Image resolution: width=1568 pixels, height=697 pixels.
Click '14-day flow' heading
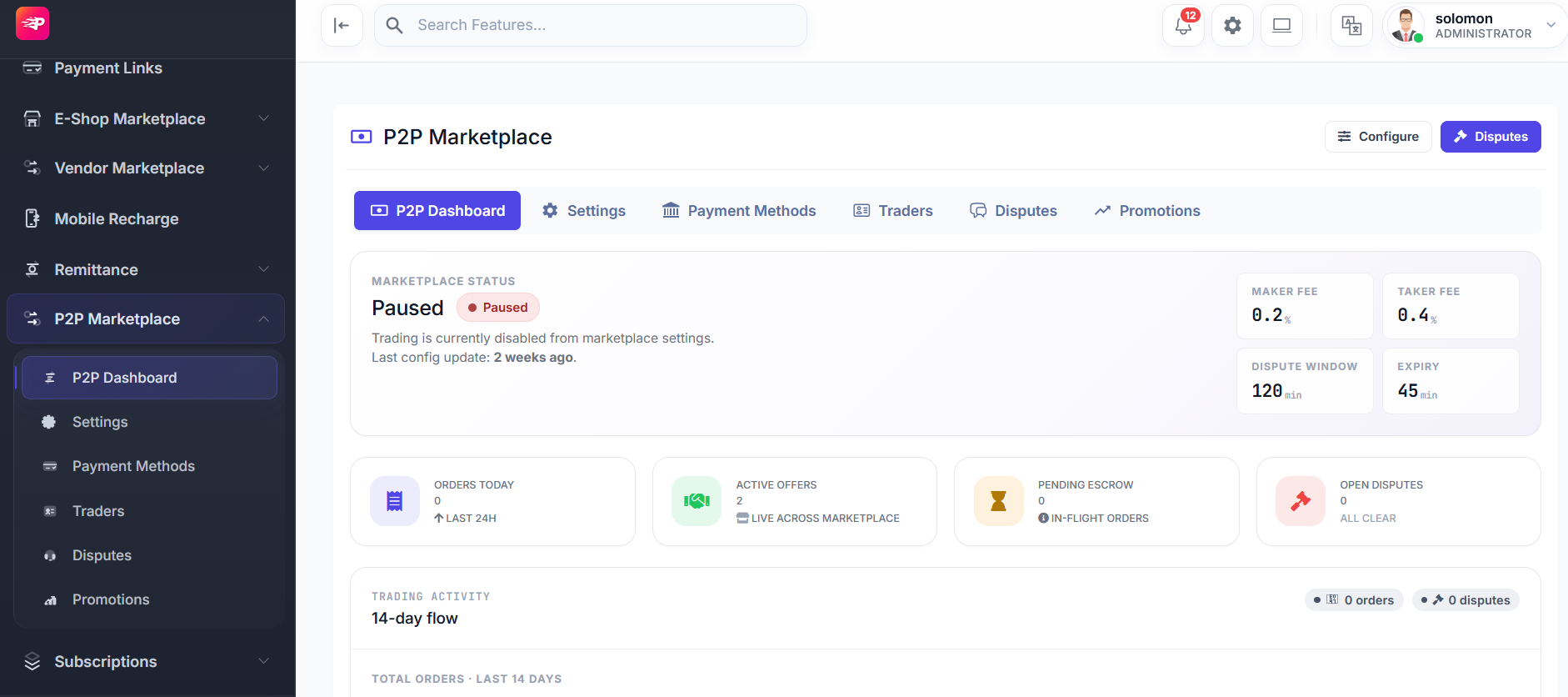coord(415,619)
